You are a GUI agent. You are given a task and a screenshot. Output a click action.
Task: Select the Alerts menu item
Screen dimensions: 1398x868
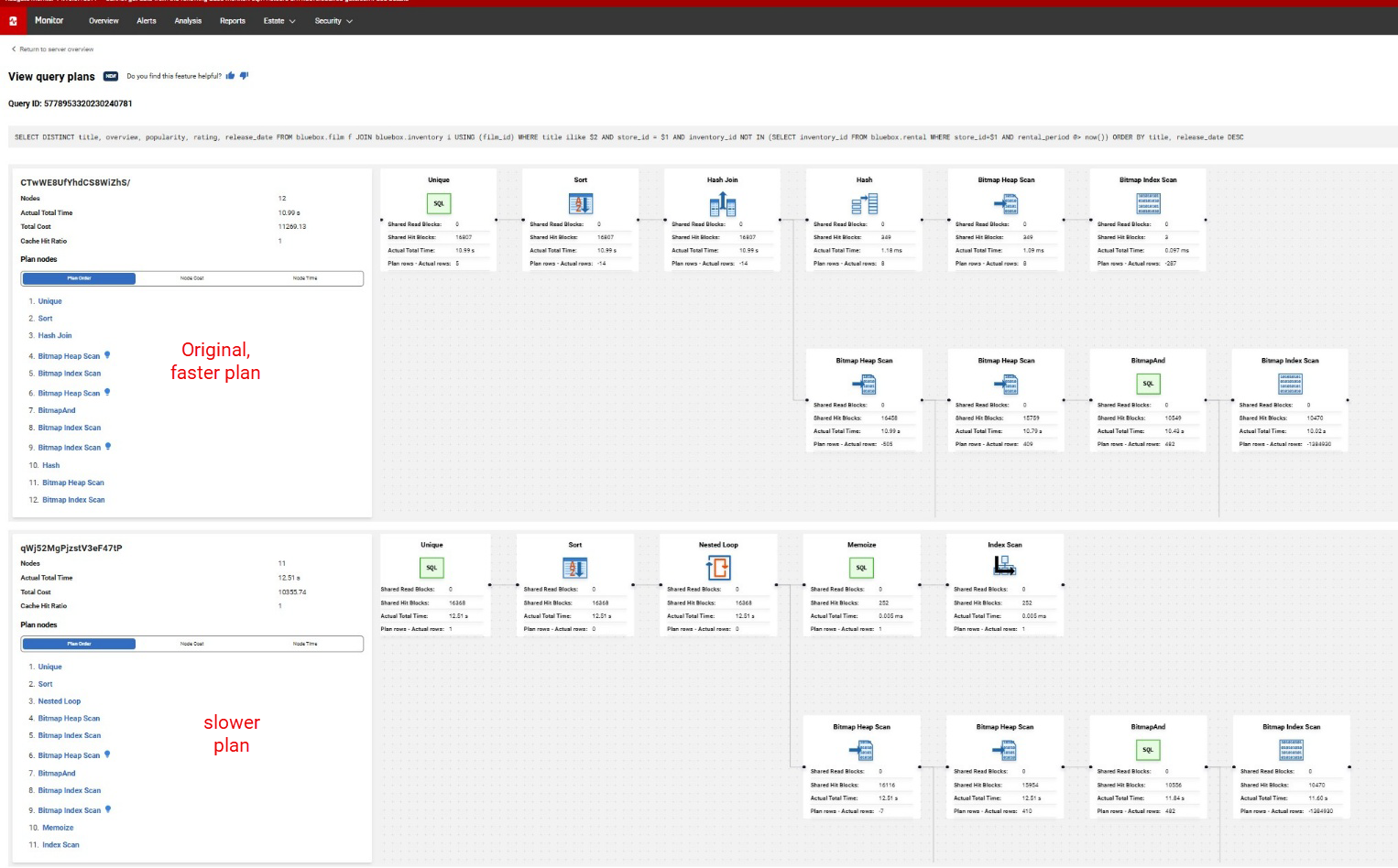146,21
